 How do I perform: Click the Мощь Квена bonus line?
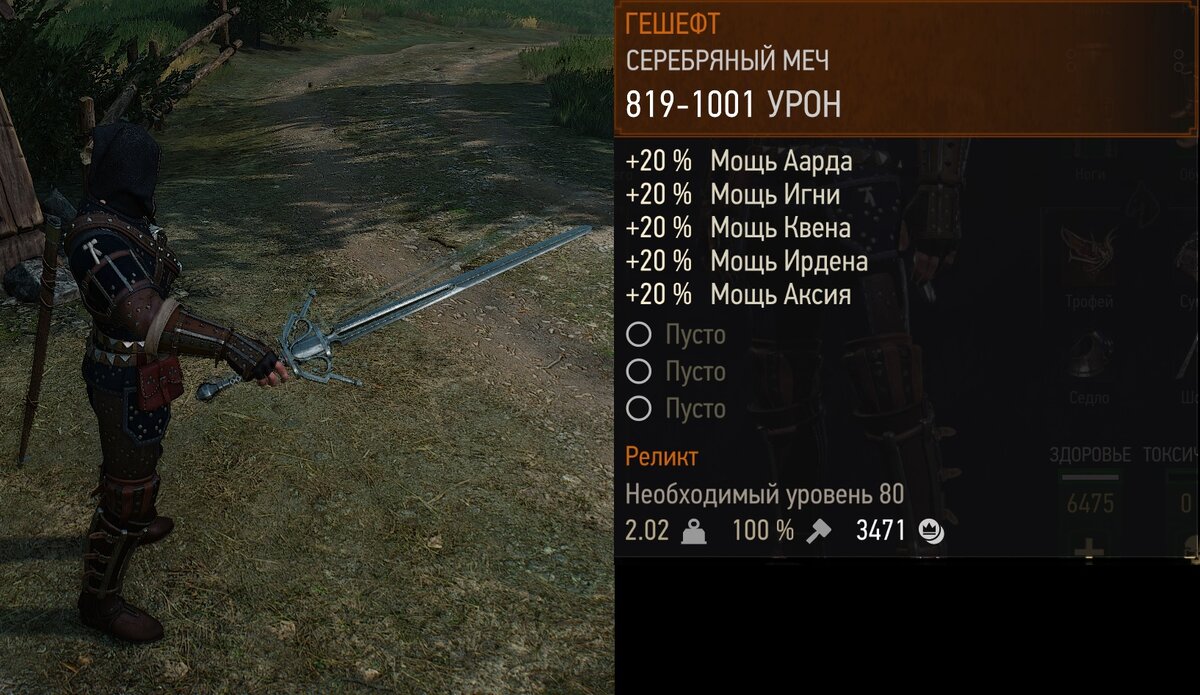(738, 228)
